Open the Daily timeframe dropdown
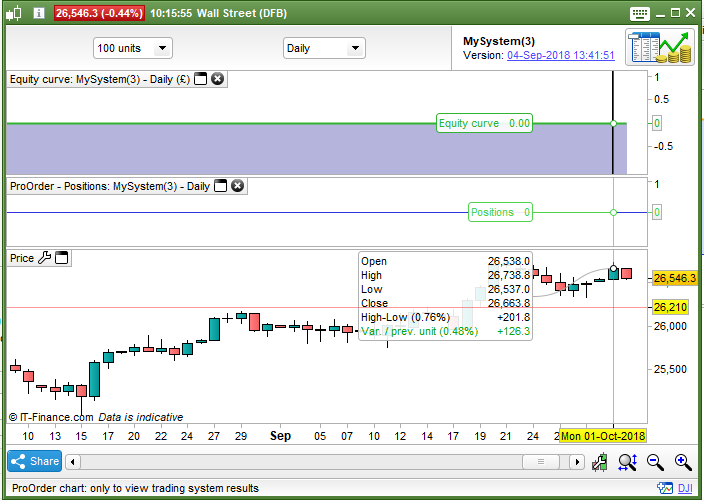The width and height of the screenshot is (704, 500). (324, 48)
